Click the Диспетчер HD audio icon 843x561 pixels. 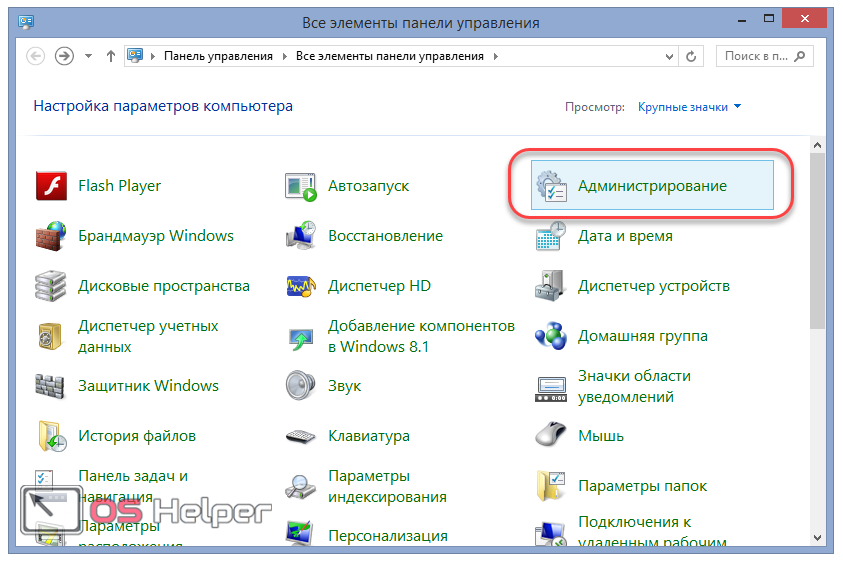click(301, 287)
